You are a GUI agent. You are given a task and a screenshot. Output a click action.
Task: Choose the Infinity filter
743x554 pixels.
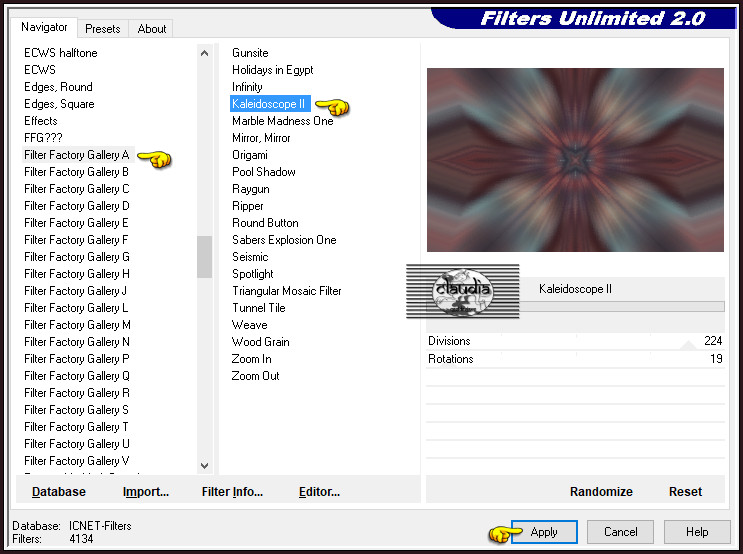click(x=247, y=87)
